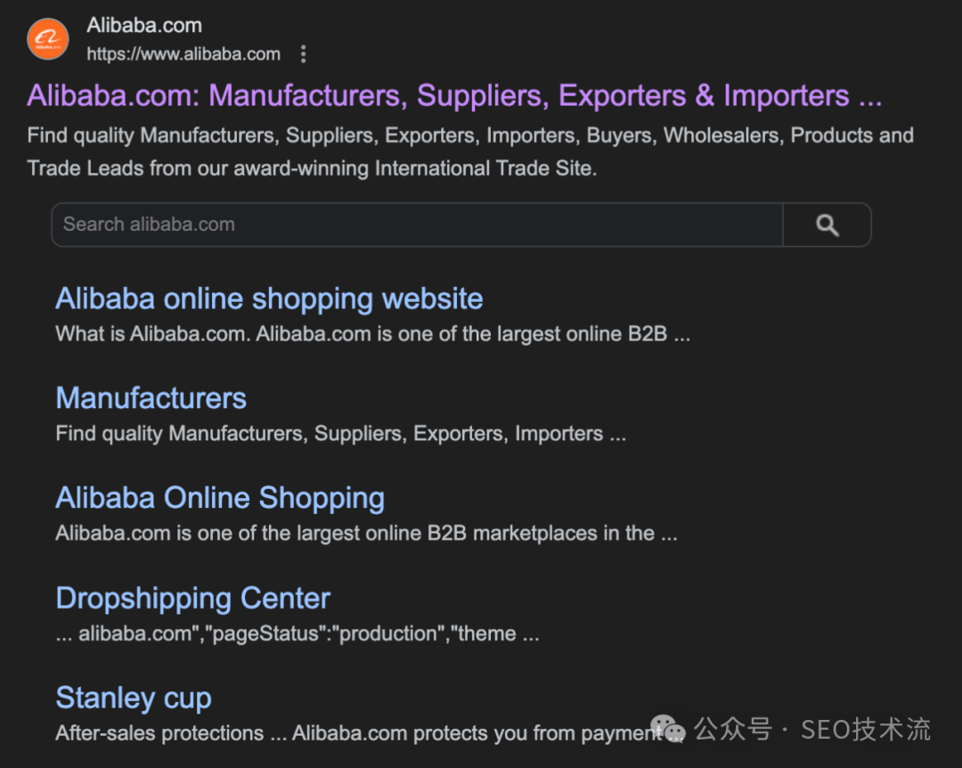Click the https://www.alibaba.com URL text
Image resolution: width=962 pixels, height=768 pixels.
pos(183,54)
